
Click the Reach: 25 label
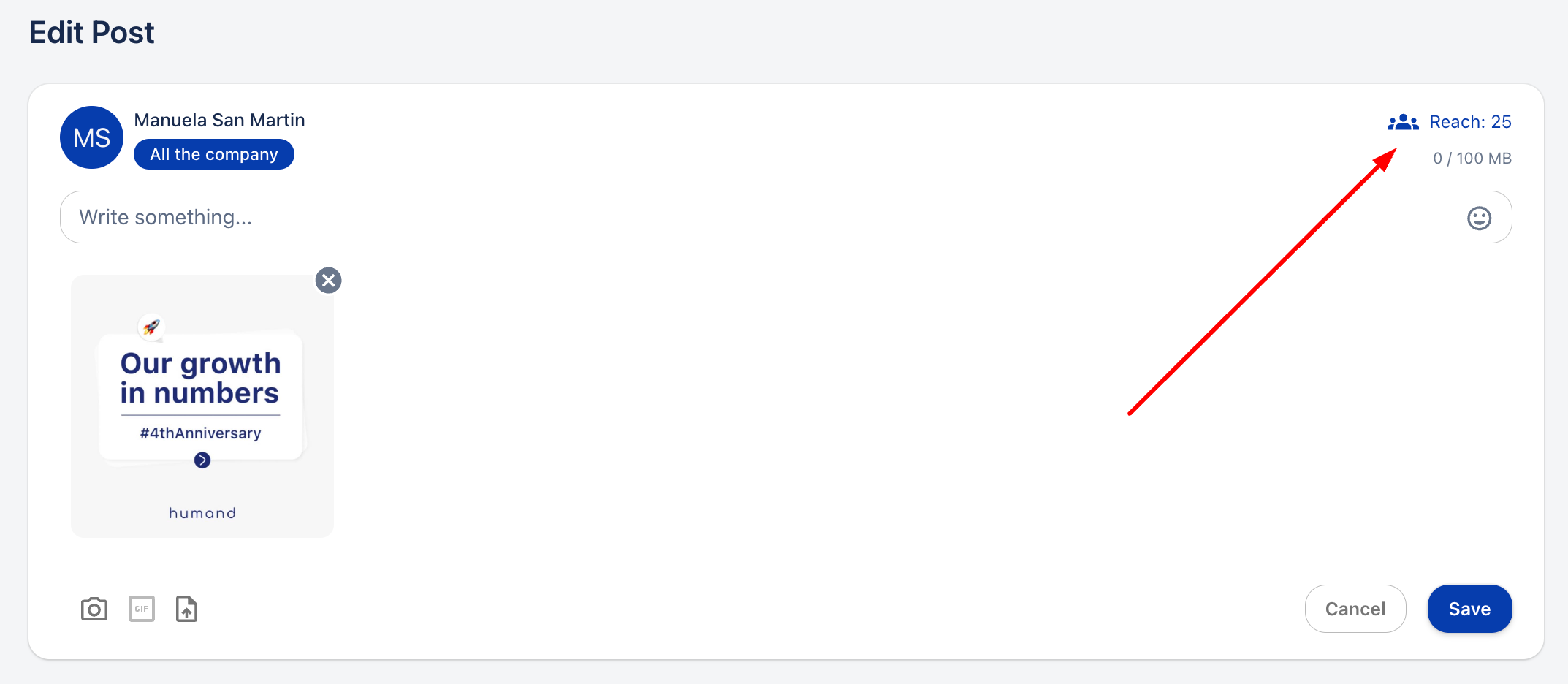(1470, 122)
